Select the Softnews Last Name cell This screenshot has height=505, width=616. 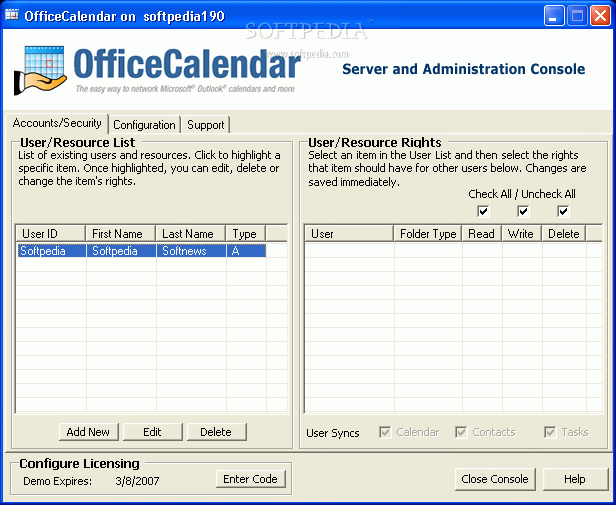point(191,251)
